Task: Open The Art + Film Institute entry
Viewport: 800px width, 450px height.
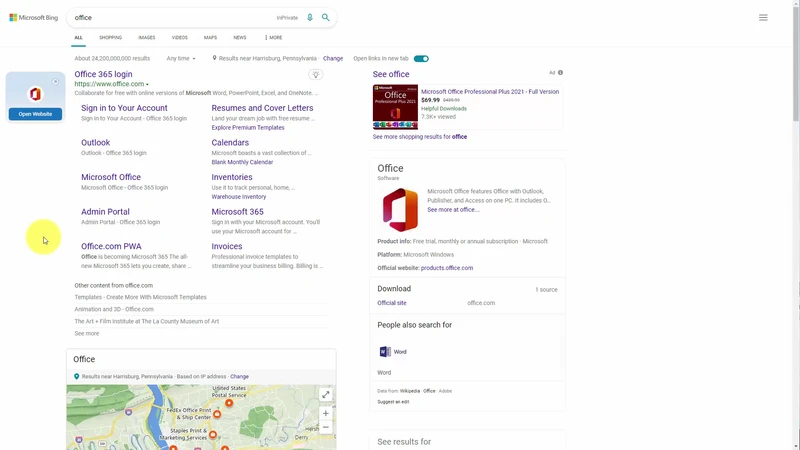Action: click(146, 321)
